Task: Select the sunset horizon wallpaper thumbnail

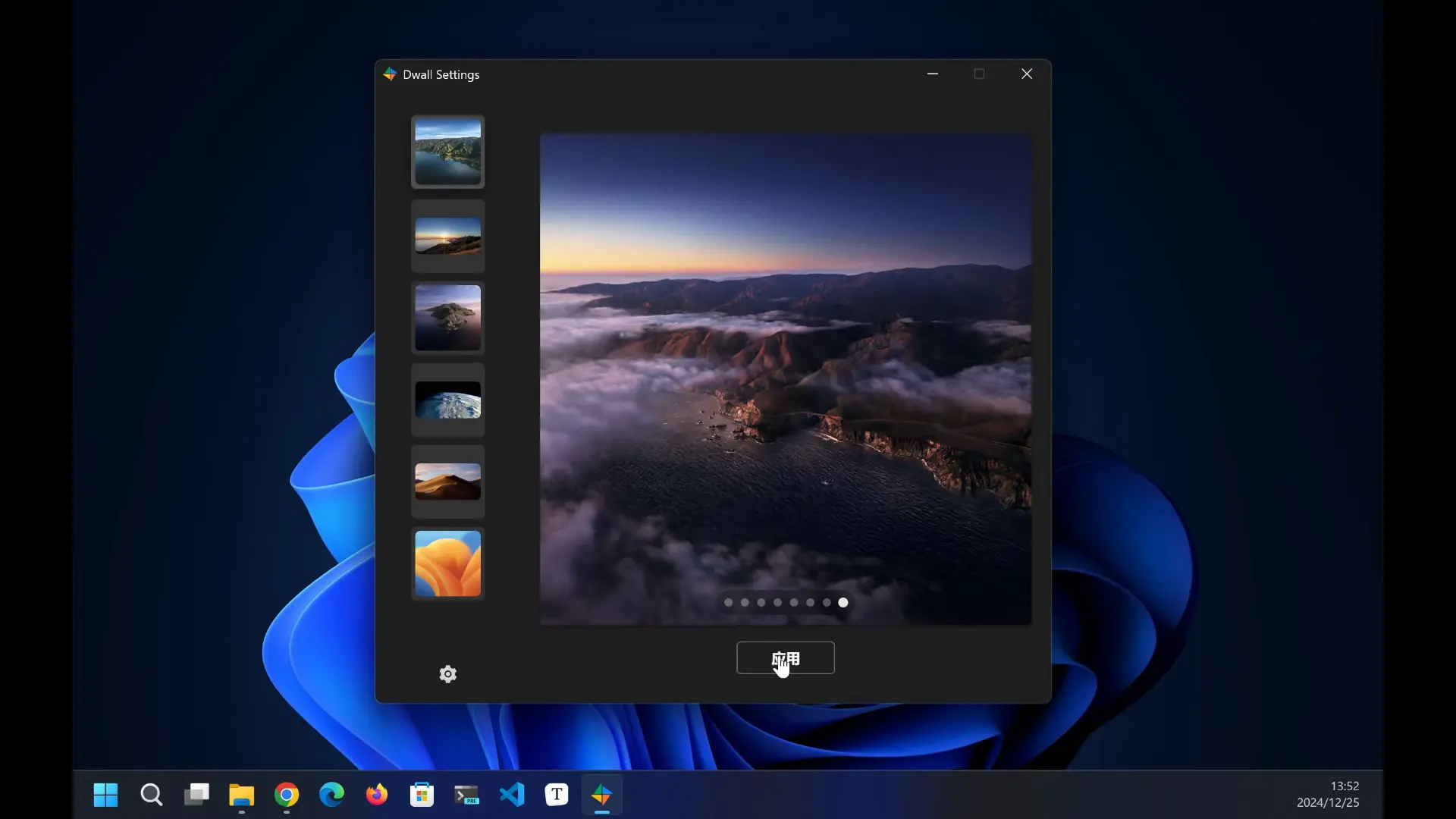Action: pyautogui.click(x=448, y=236)
